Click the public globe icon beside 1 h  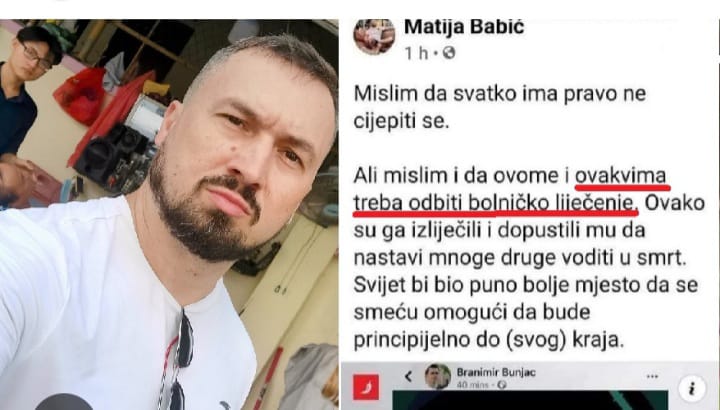(449, 53)
